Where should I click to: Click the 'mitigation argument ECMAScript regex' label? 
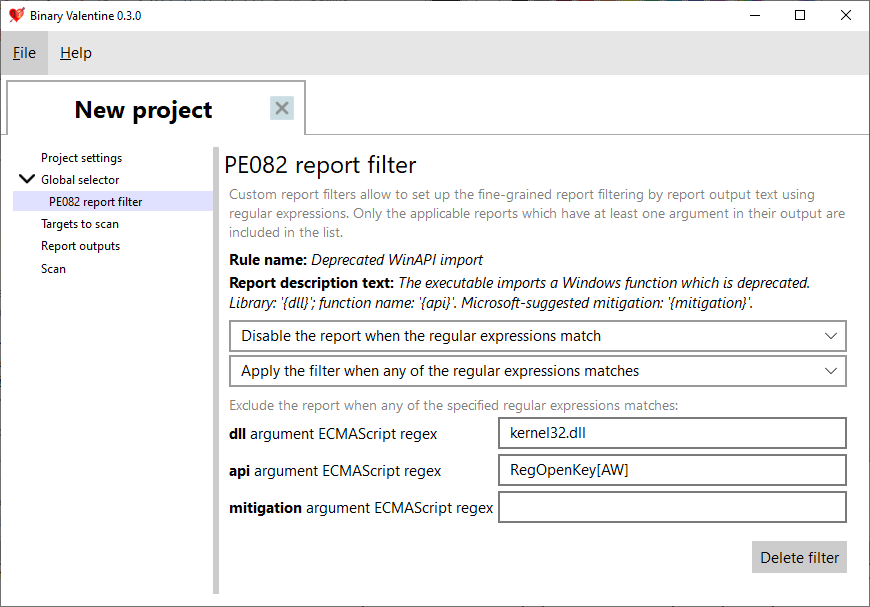pos(361,508)
